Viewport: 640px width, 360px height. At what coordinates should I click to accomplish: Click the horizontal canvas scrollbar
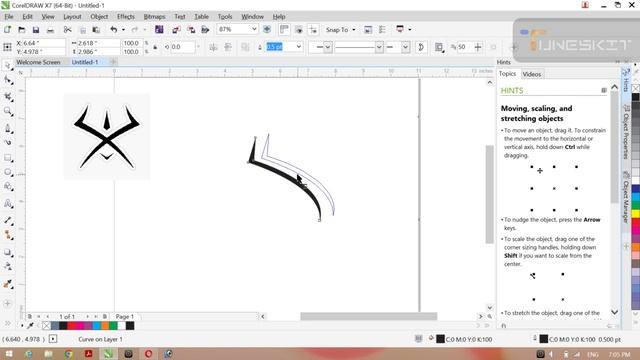[369, 316]
